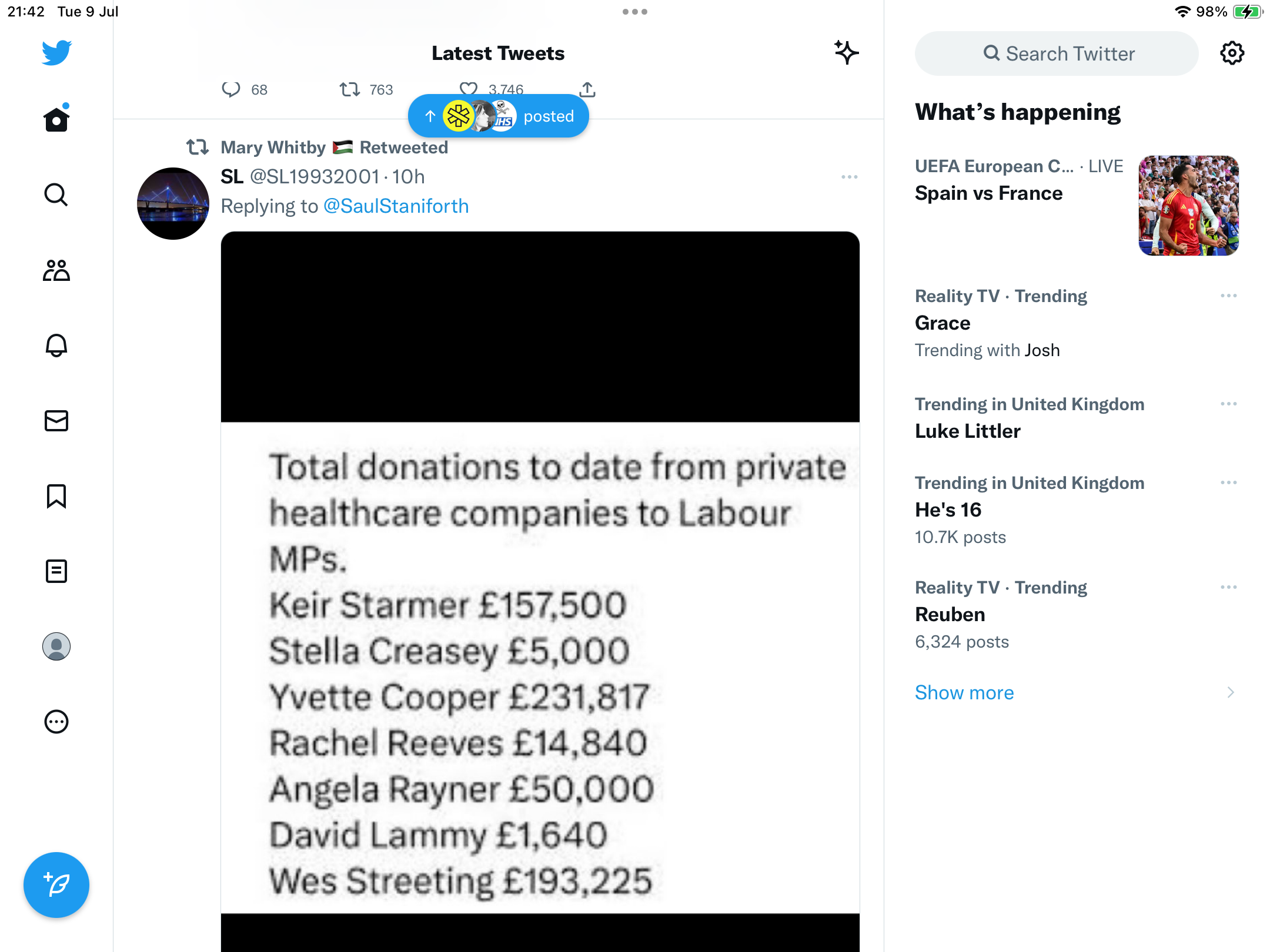Open the More circle menu in sidebar
This screenshot has height=952, width=1270.
point(56,722)
